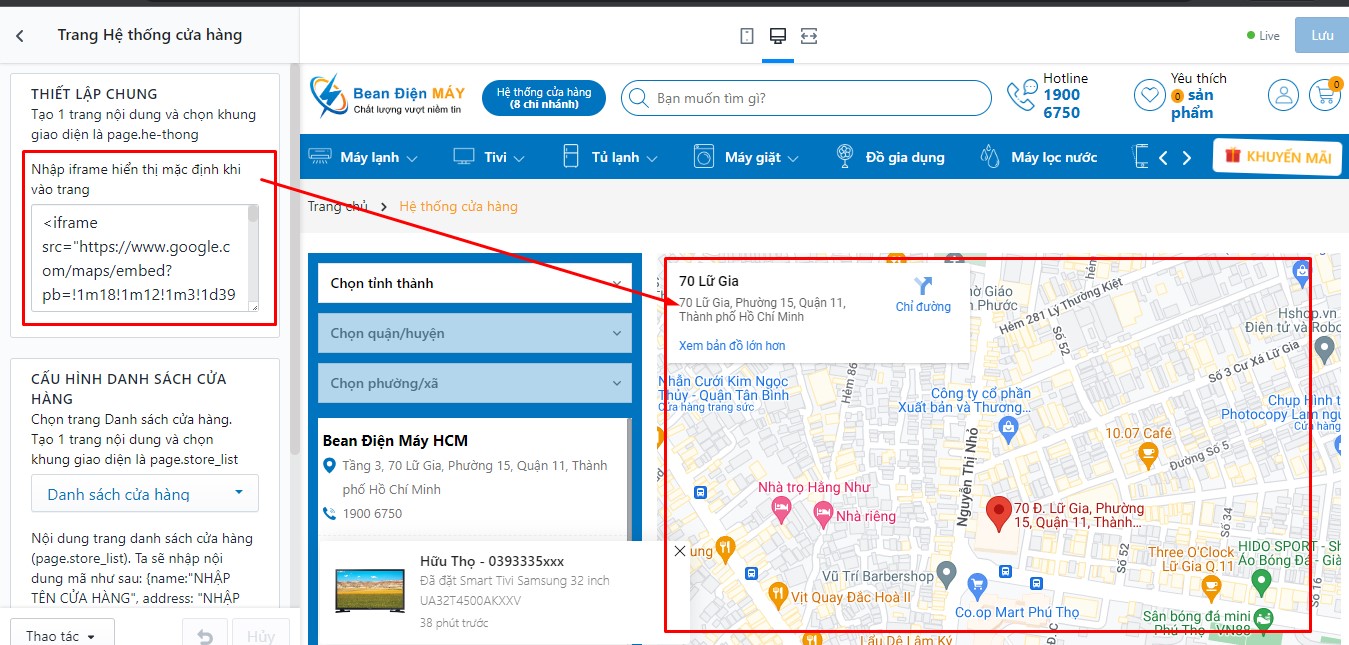Click the Máy lạnh air conditioner icon
This screenshot has width=1349, height=645.
pyautogui.click(x=320, y=156)
